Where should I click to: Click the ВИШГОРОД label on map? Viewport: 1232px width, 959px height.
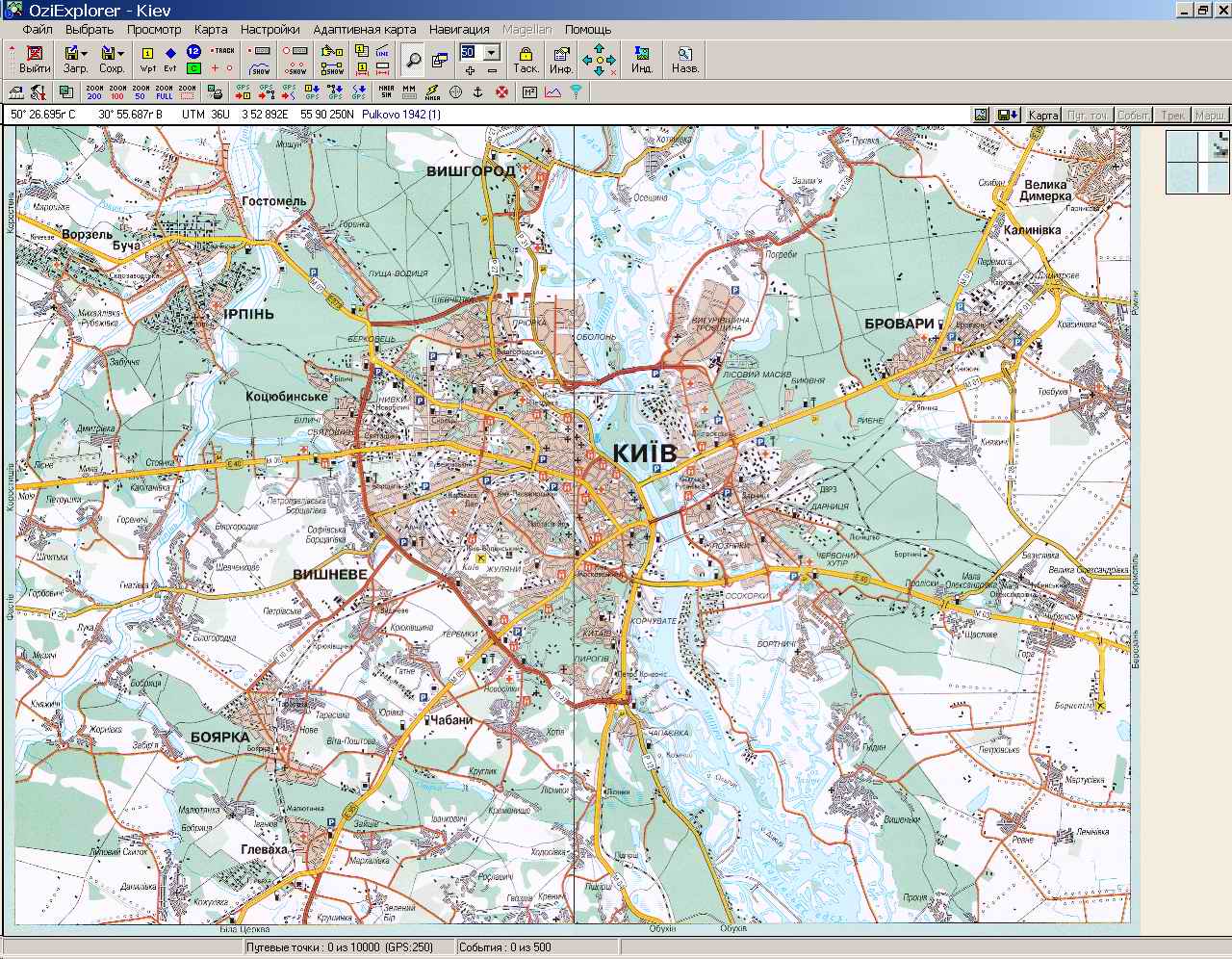click(471, 170)
